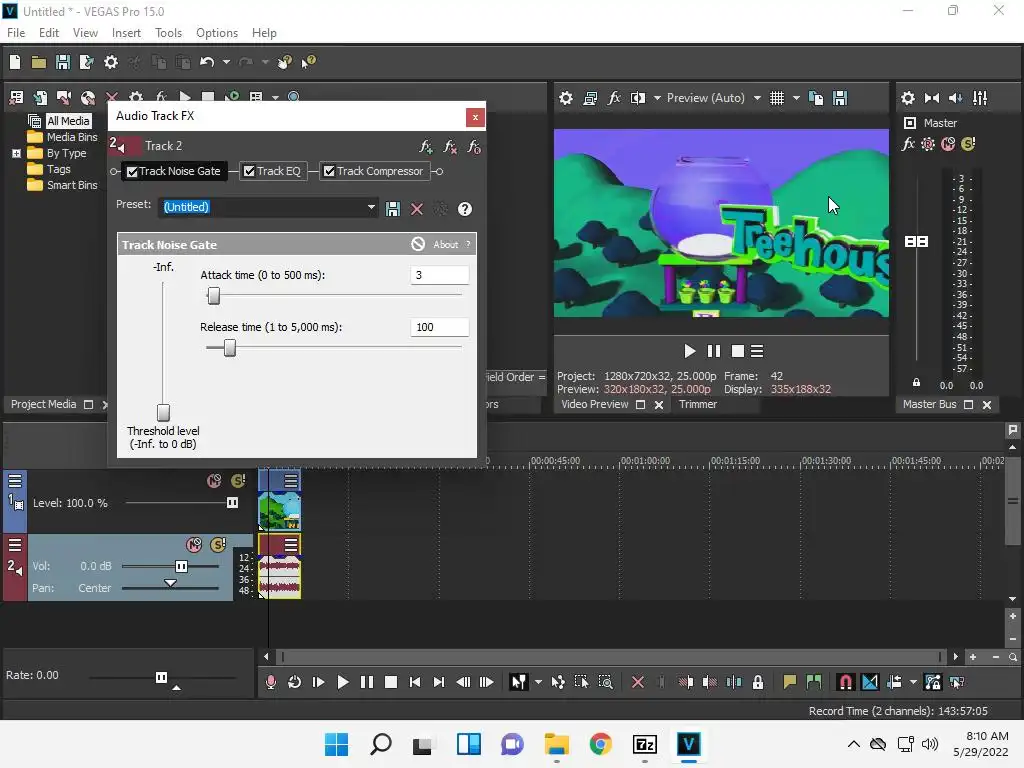
Task: Save project with the floppy disk icon
Action: coord(63,62)
